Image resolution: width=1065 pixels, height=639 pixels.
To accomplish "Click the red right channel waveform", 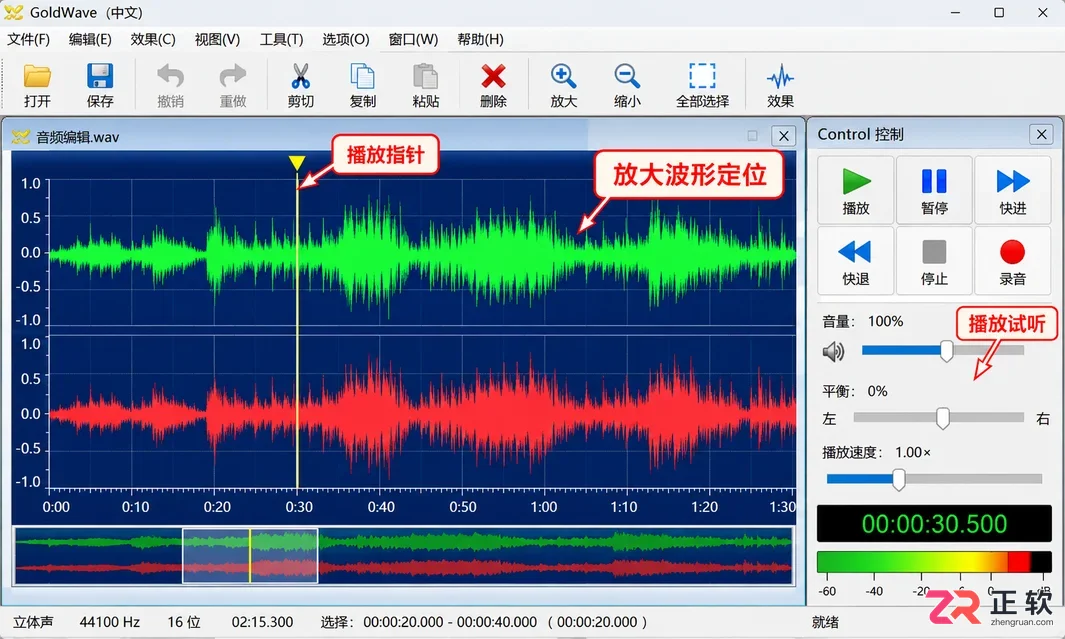I will tap(422, 414).
